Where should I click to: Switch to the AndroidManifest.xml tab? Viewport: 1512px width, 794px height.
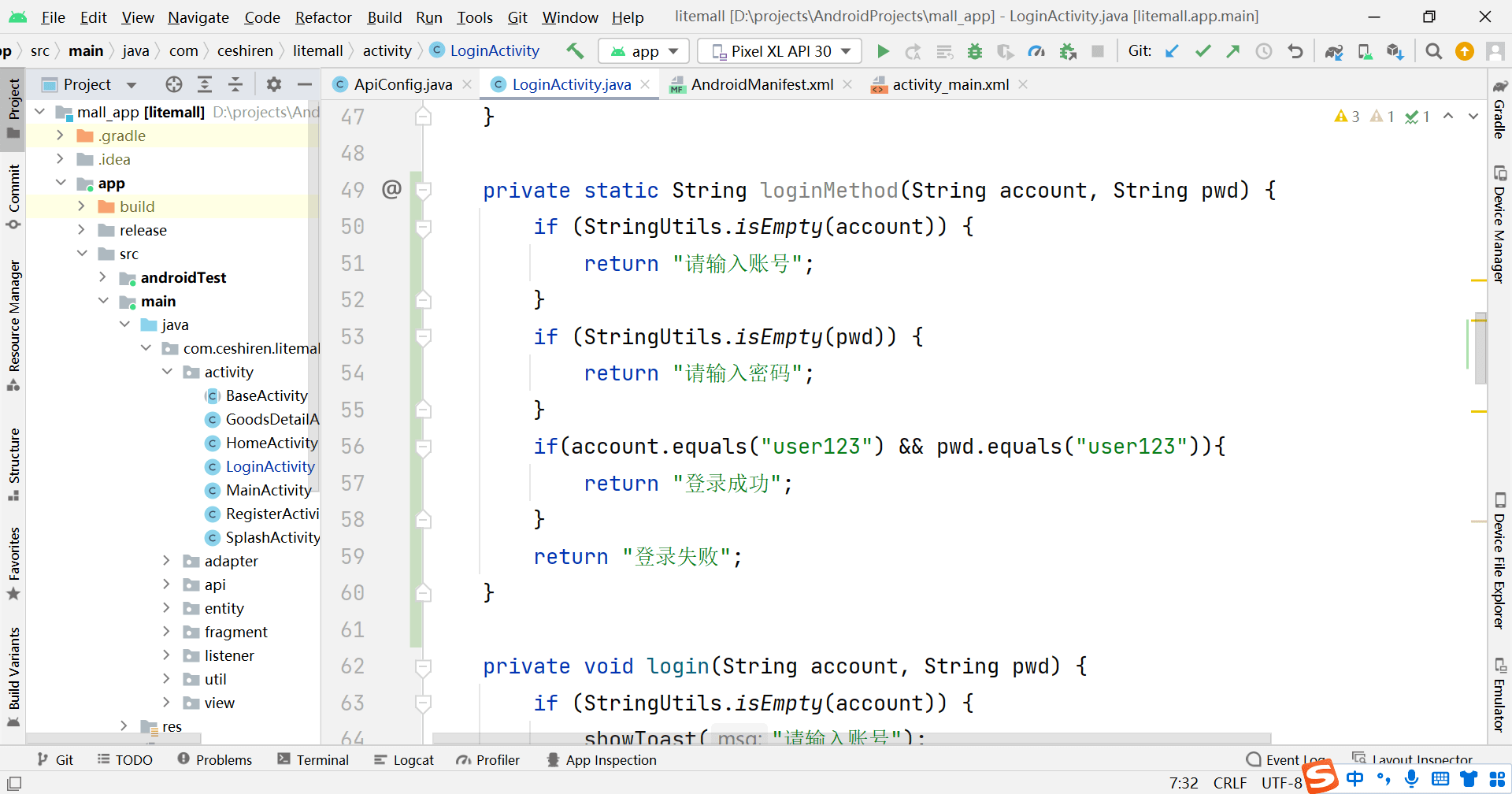click(x=762, y=84)
